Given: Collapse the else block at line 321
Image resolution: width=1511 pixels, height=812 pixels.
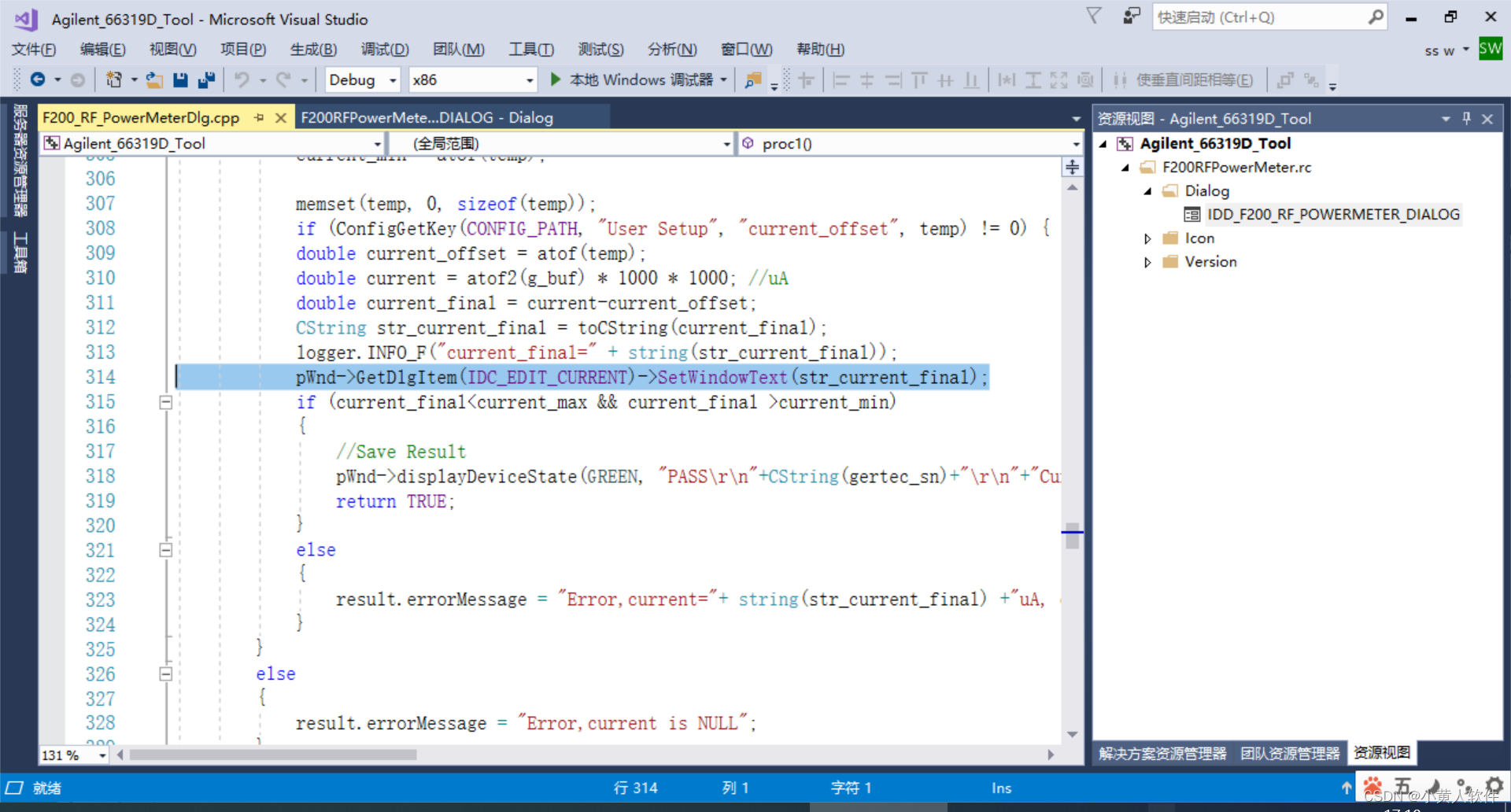Looking at the screenshot, I should pyautogui.click(x=165, y=550).
